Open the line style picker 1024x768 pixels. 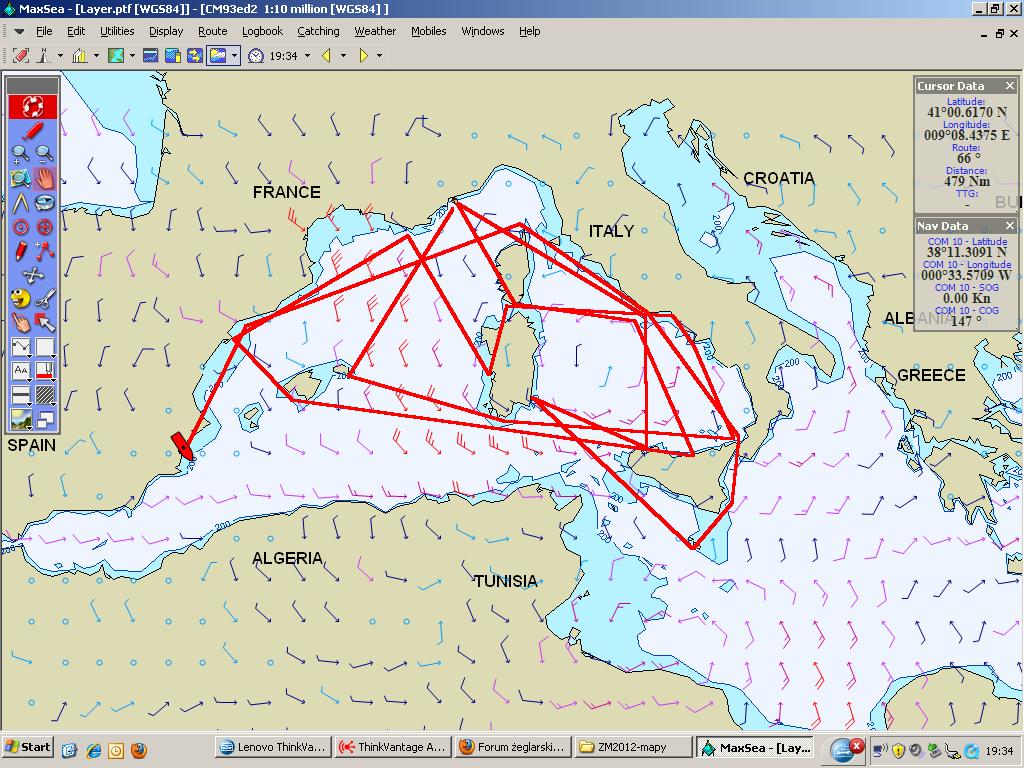[20, 347]
